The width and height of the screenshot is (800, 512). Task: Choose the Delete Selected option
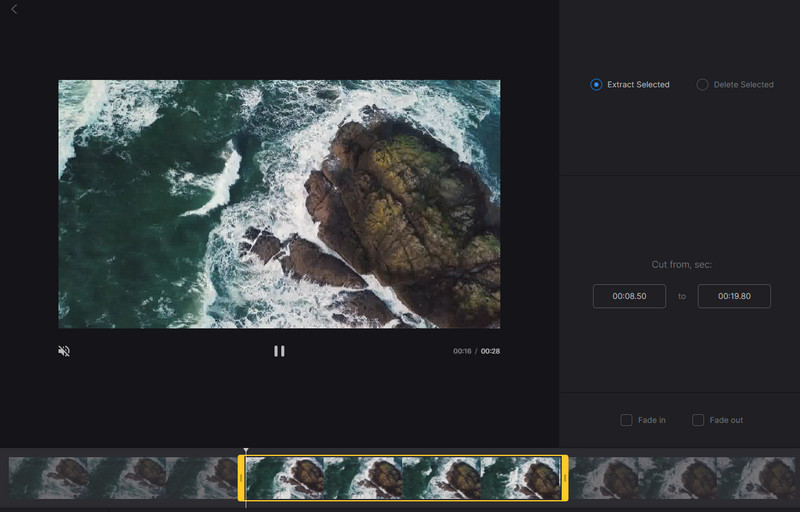coord(702,85)
